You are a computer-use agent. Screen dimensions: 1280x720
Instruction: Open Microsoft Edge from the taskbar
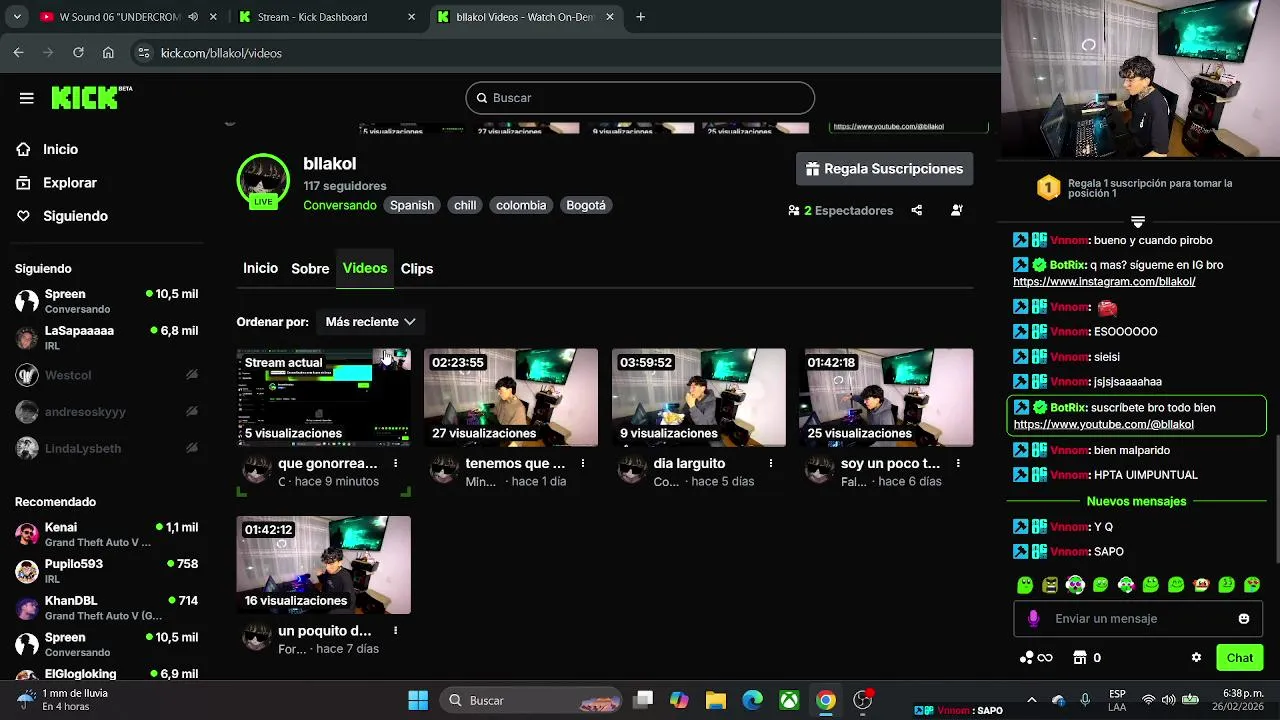click(752, 700)
